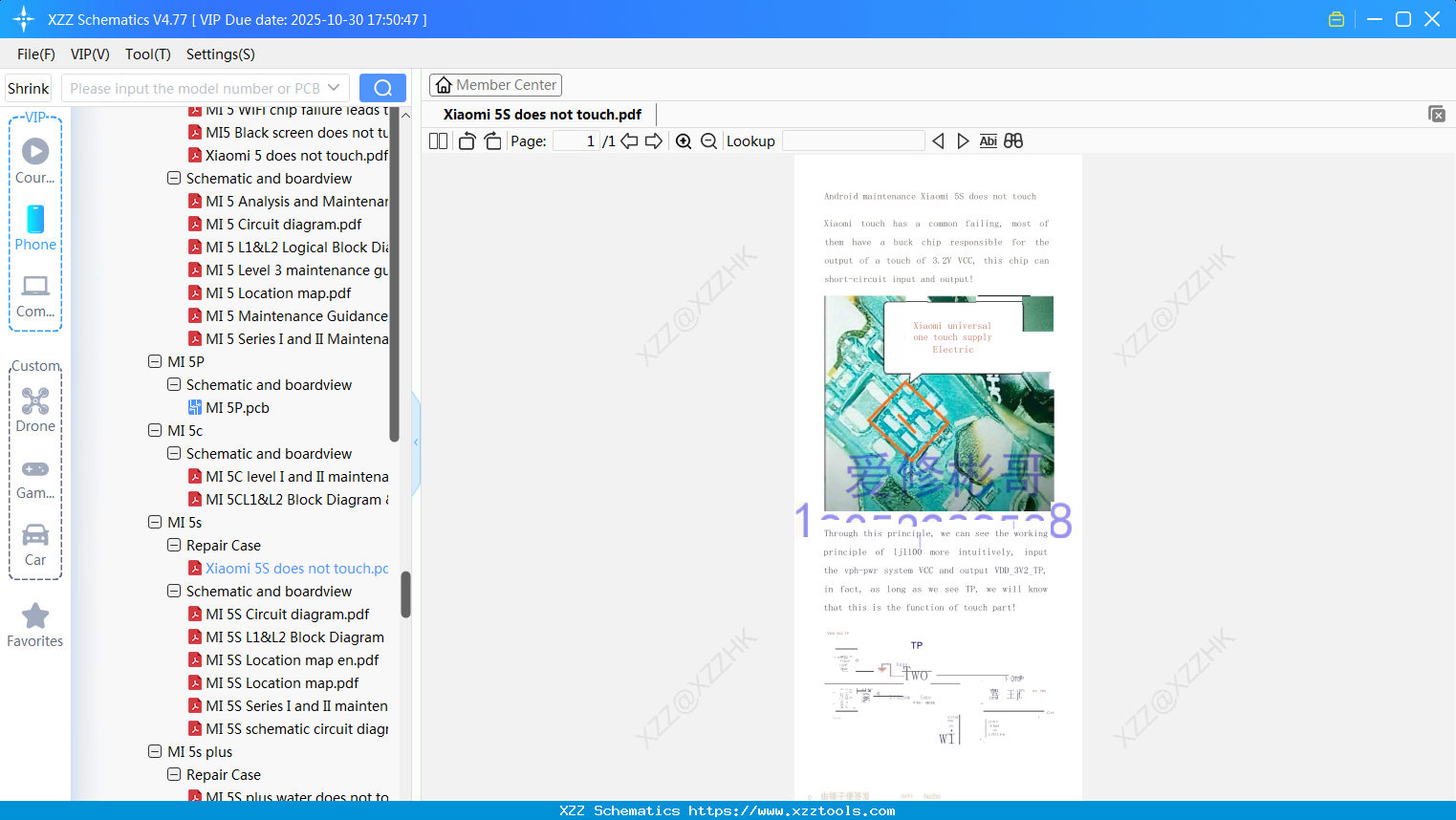Viewport: 1456px width, 820px height.
Task: Open the Tool(T) menu
Action: 148,54
